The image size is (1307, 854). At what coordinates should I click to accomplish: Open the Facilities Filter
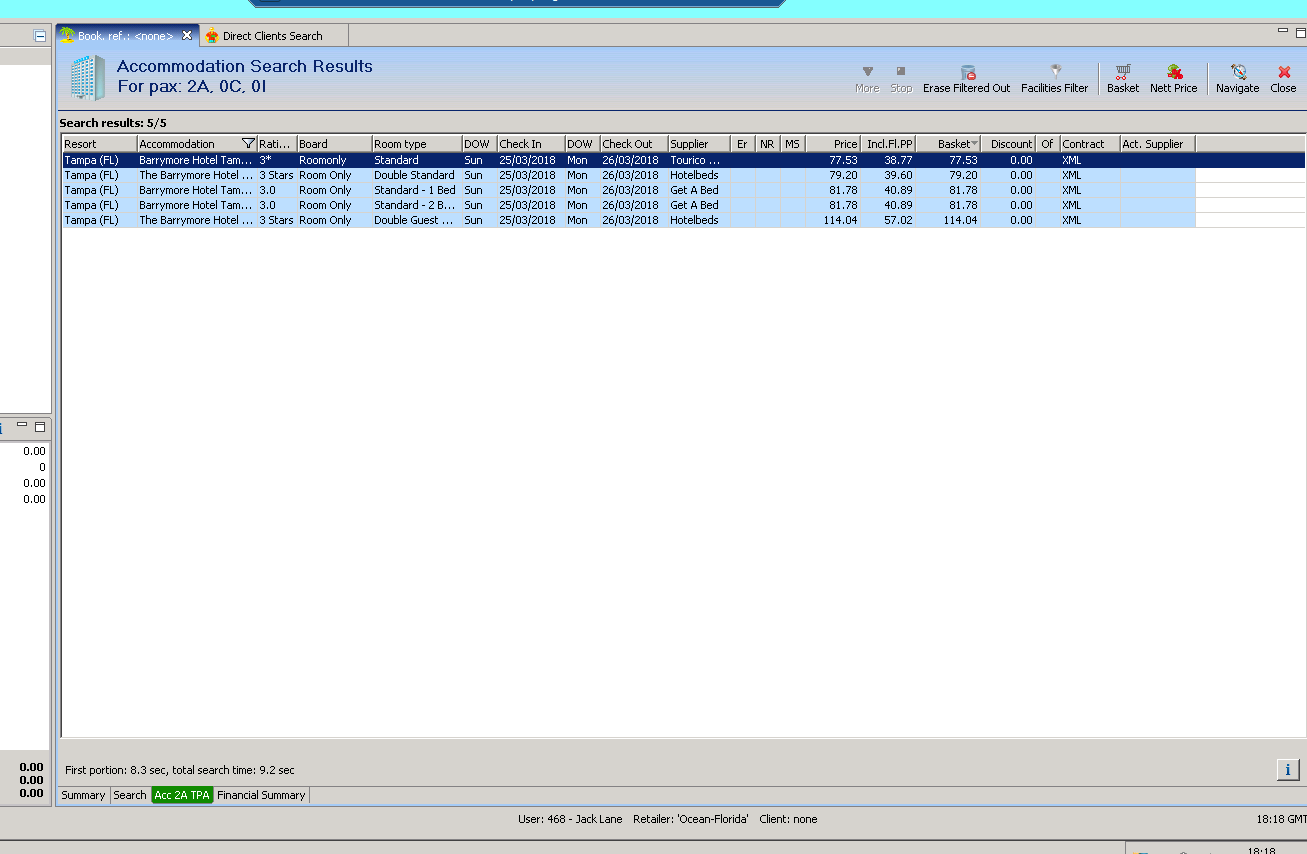click(1054, 79)
